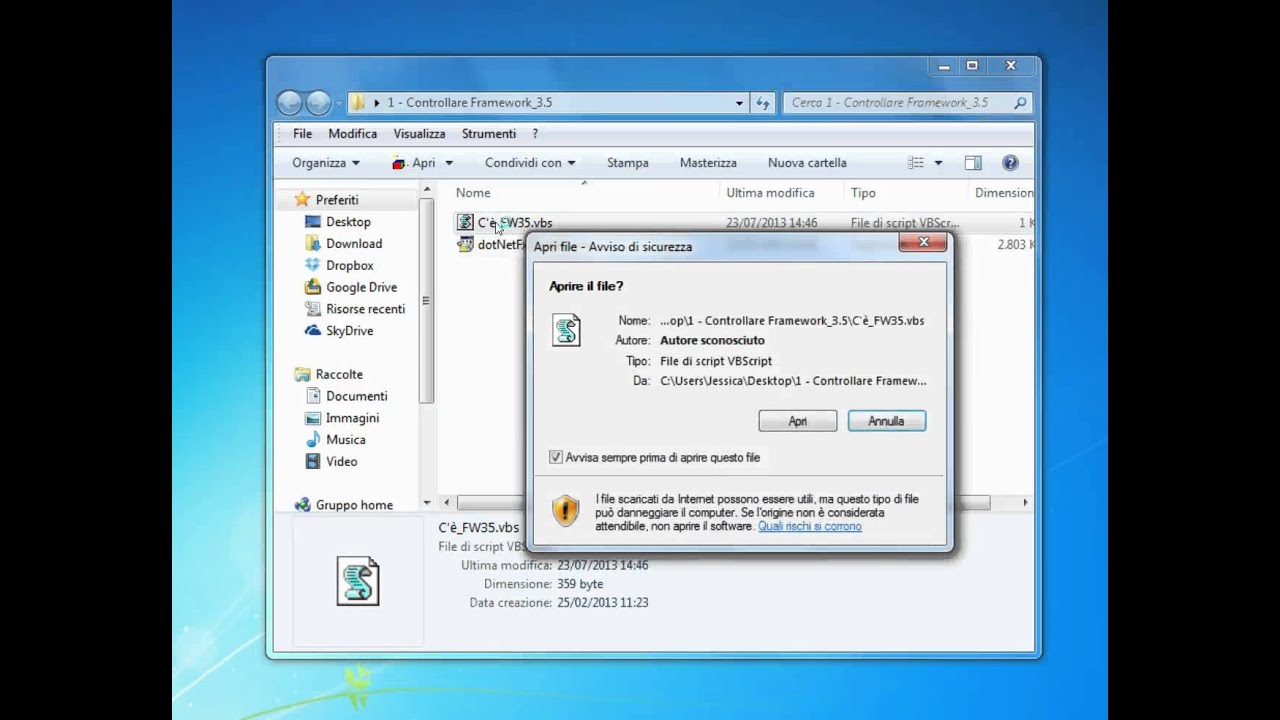Select Musica library
The image size is (1280, 720).
345,440
